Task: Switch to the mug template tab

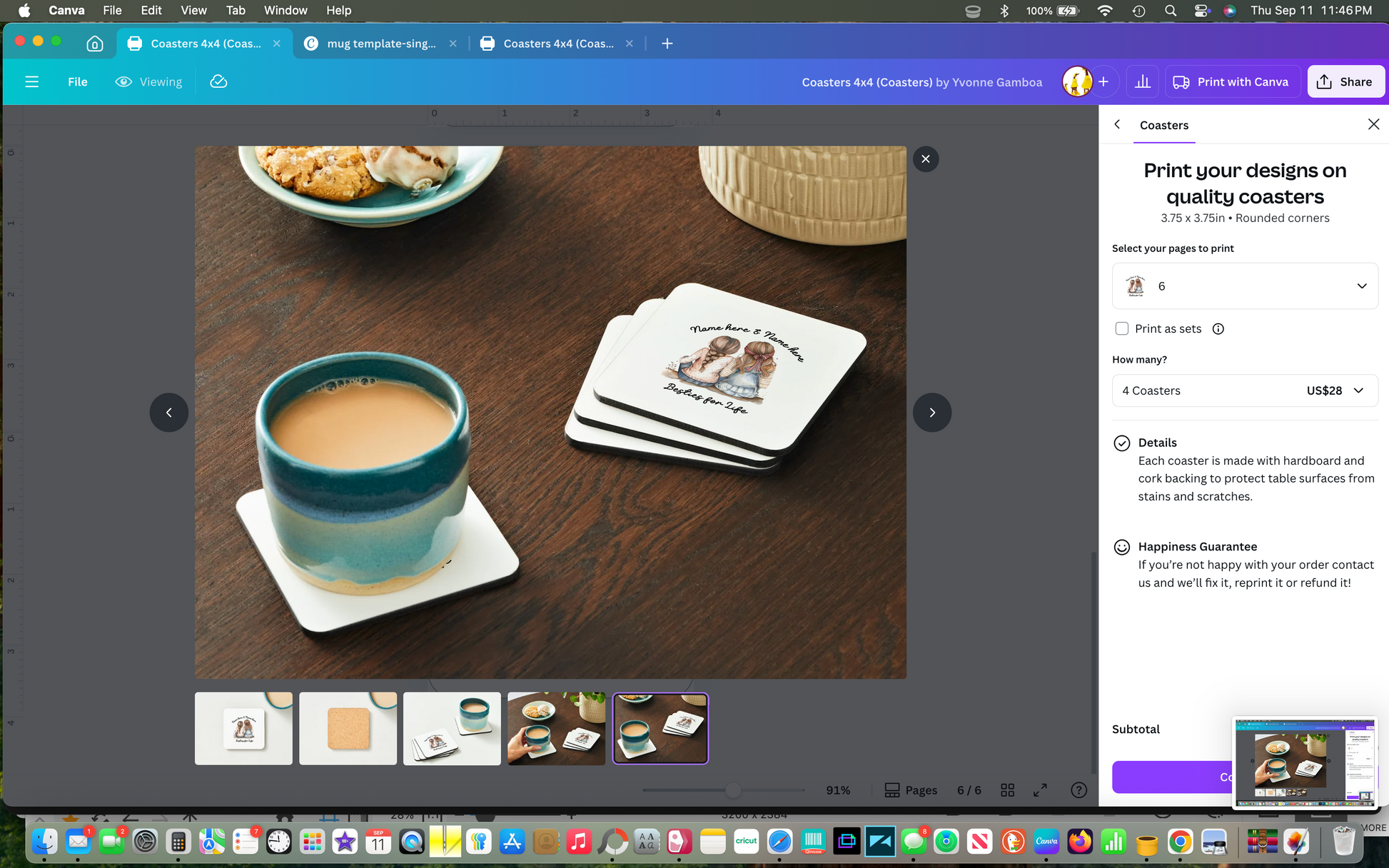Action: (x=381, y=44)
